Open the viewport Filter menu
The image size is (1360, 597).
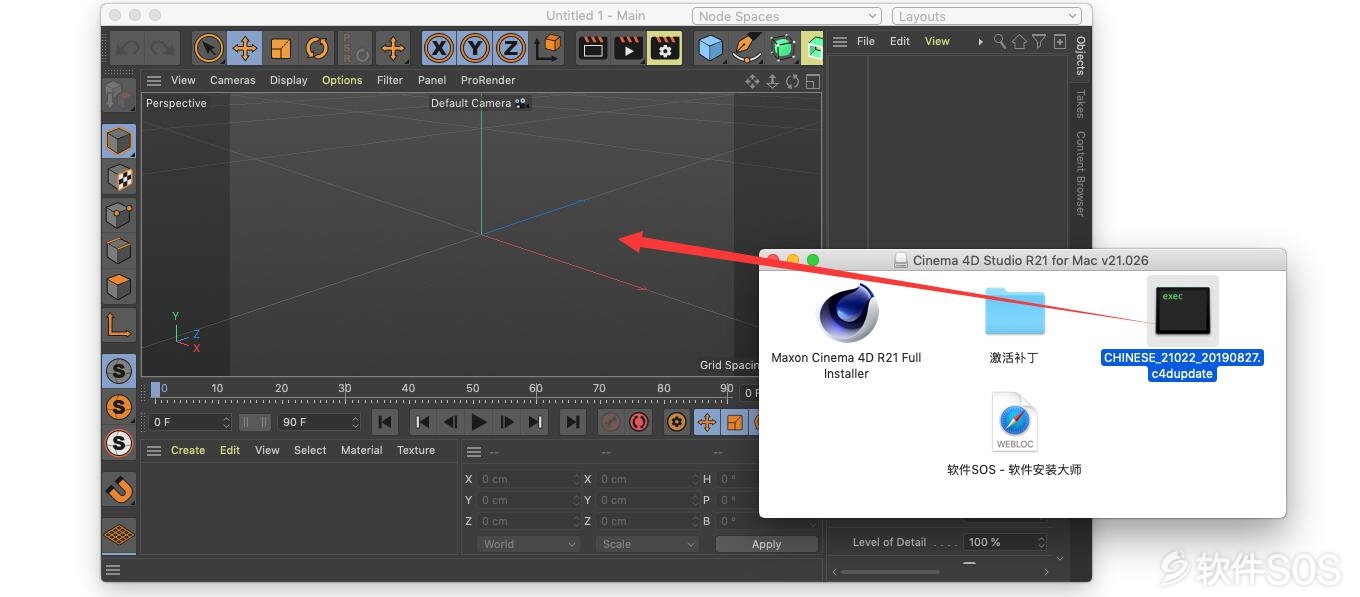click(x=390, y=80)
